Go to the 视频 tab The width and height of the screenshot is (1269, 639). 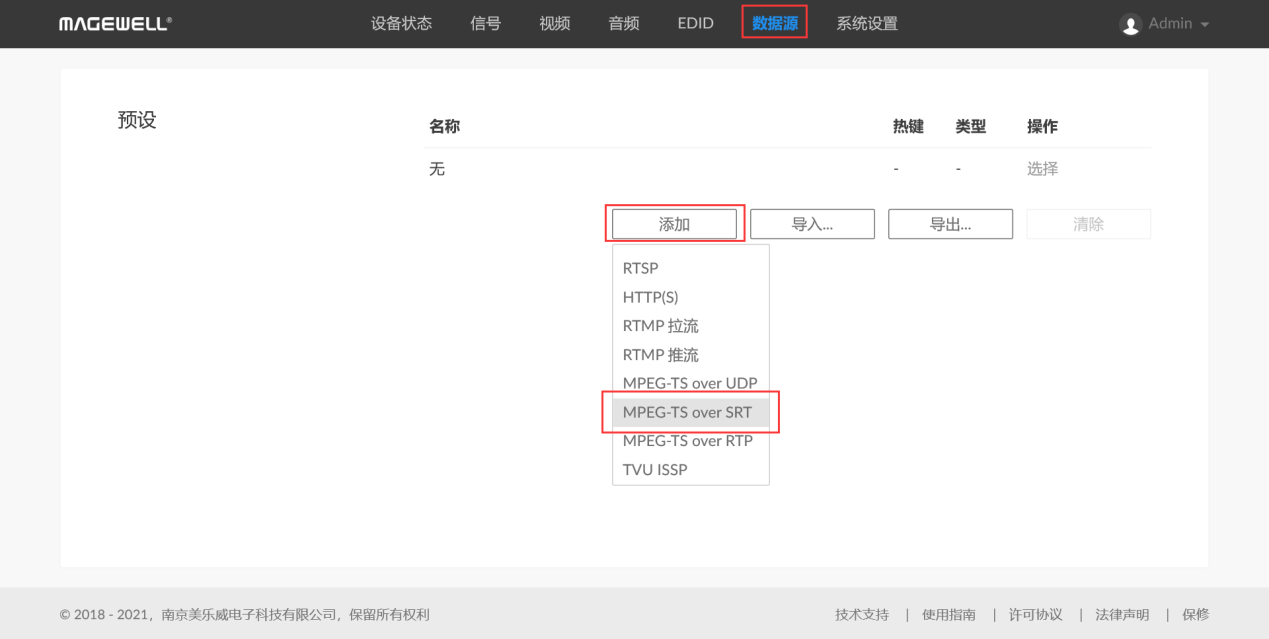(554, 24)
